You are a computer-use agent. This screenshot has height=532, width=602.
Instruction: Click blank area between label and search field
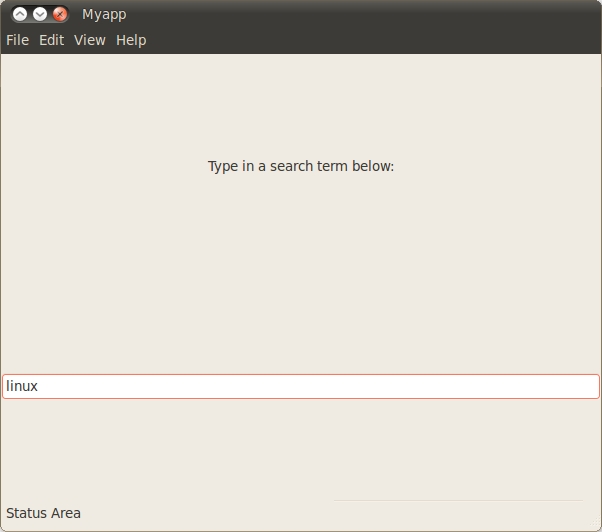click(x=301, y=270)
